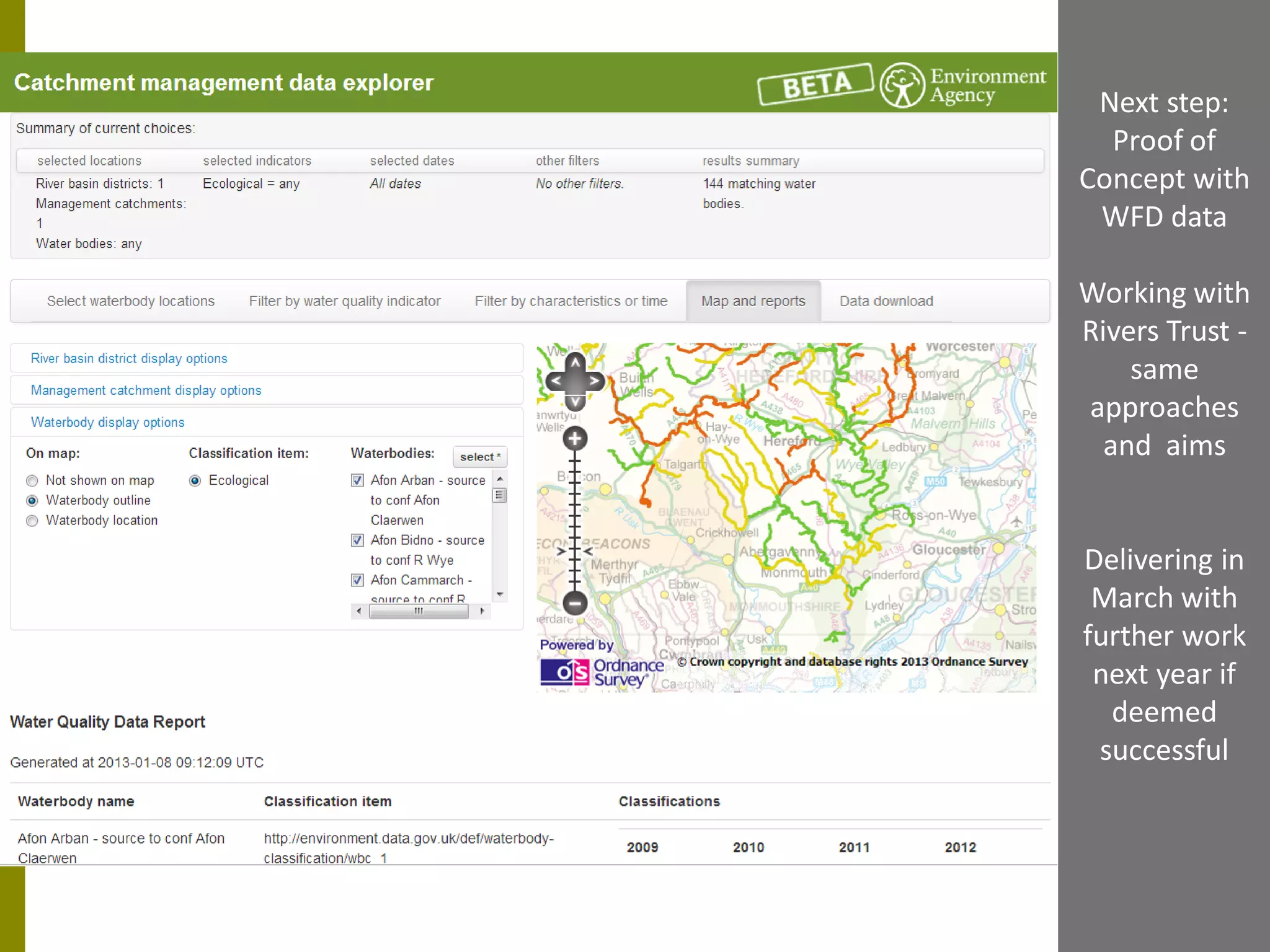Viewport: 1270px width, 952px height.
Task: Click 'No other filters.' summary text
Action: pyautogui.click(x=580, y=183)
